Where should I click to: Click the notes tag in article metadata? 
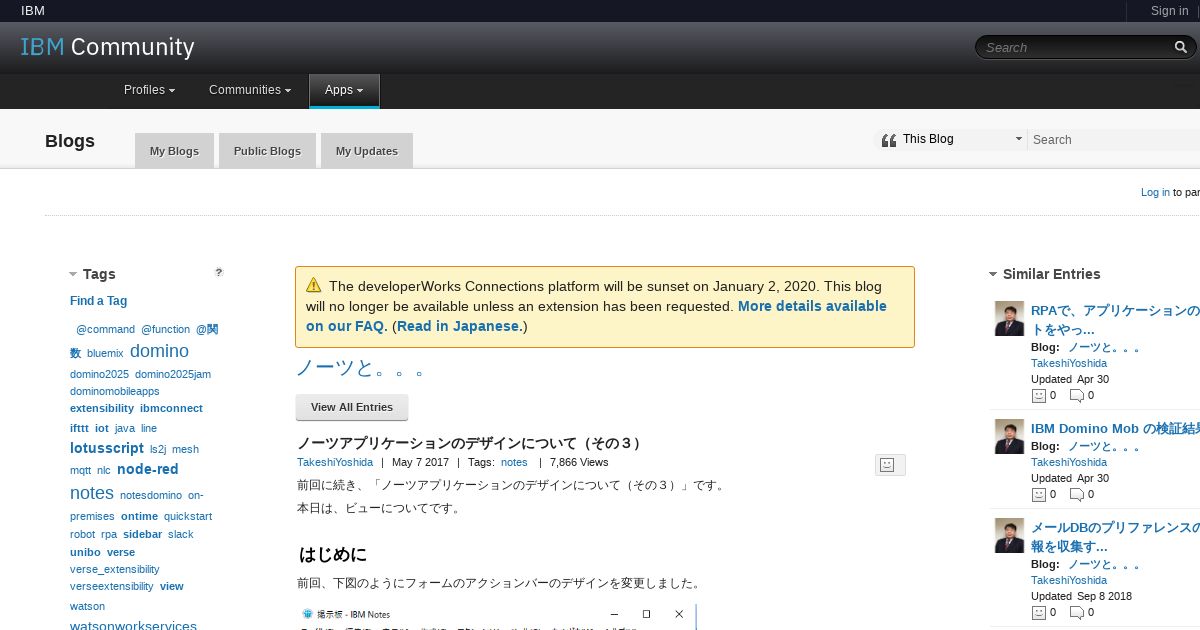tap(514, 462)
